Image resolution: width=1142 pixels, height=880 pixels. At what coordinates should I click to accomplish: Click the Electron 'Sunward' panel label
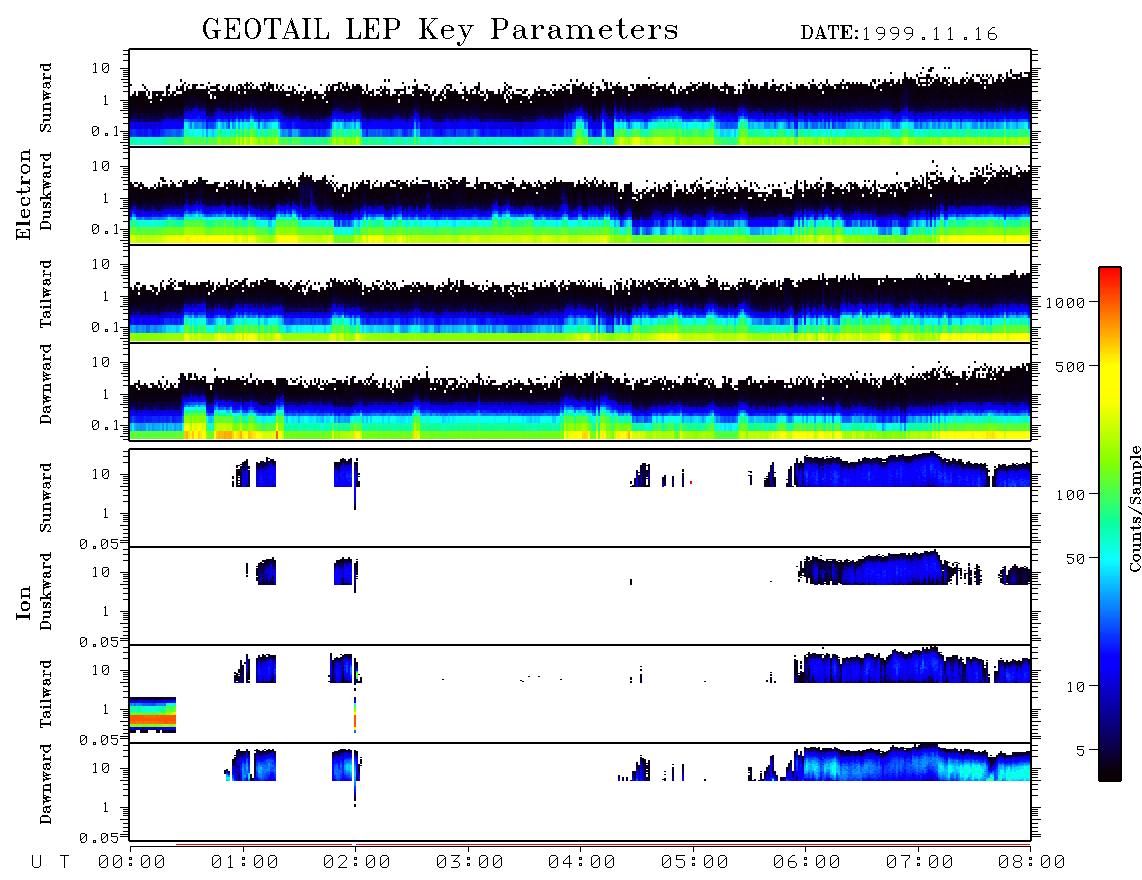(45, 98)
